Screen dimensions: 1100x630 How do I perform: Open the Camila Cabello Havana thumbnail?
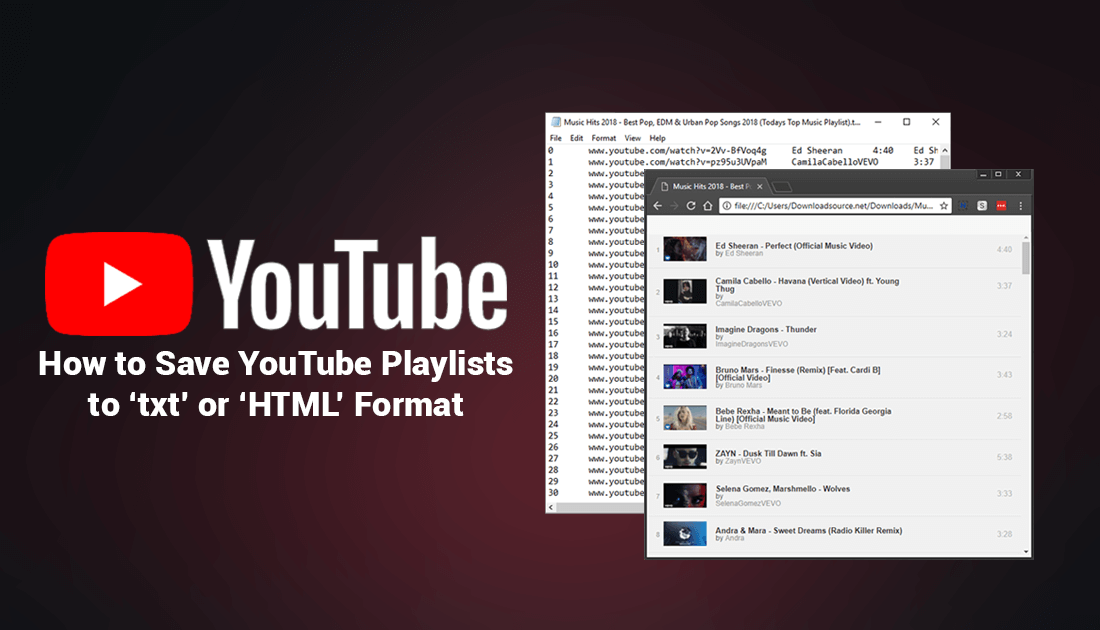click(685, 291)
